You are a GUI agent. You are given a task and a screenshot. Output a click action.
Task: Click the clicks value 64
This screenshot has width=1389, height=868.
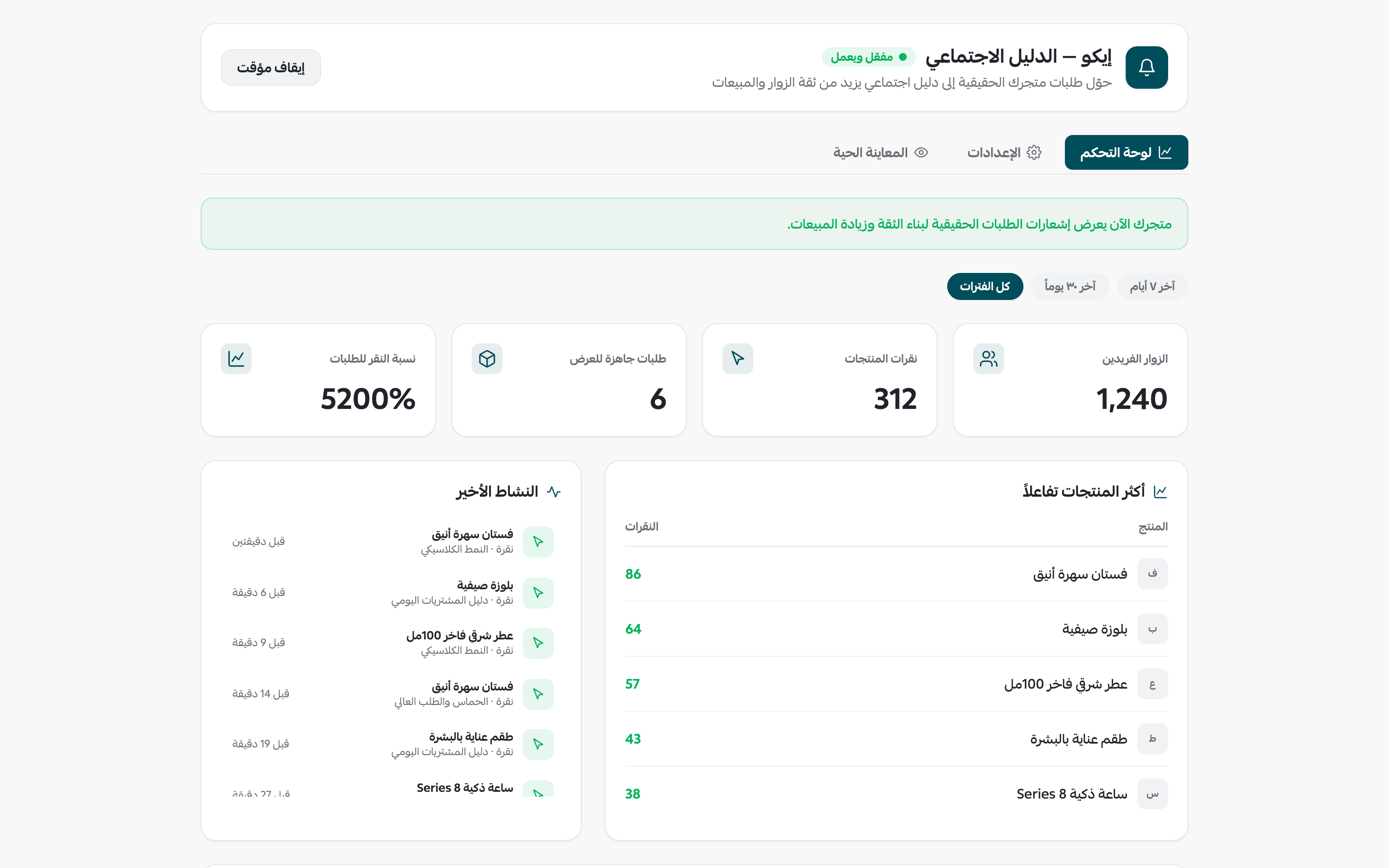point(633,629)
